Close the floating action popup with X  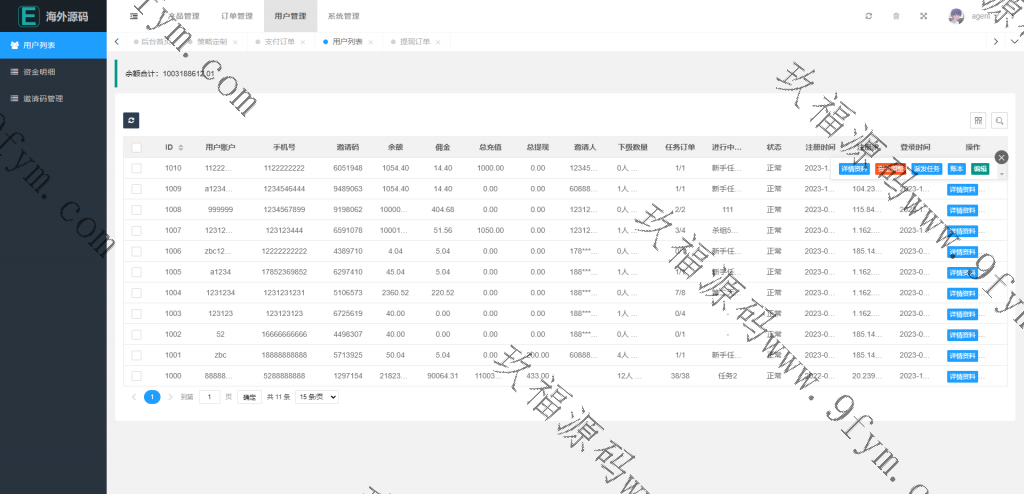[x=1001, y=157]
